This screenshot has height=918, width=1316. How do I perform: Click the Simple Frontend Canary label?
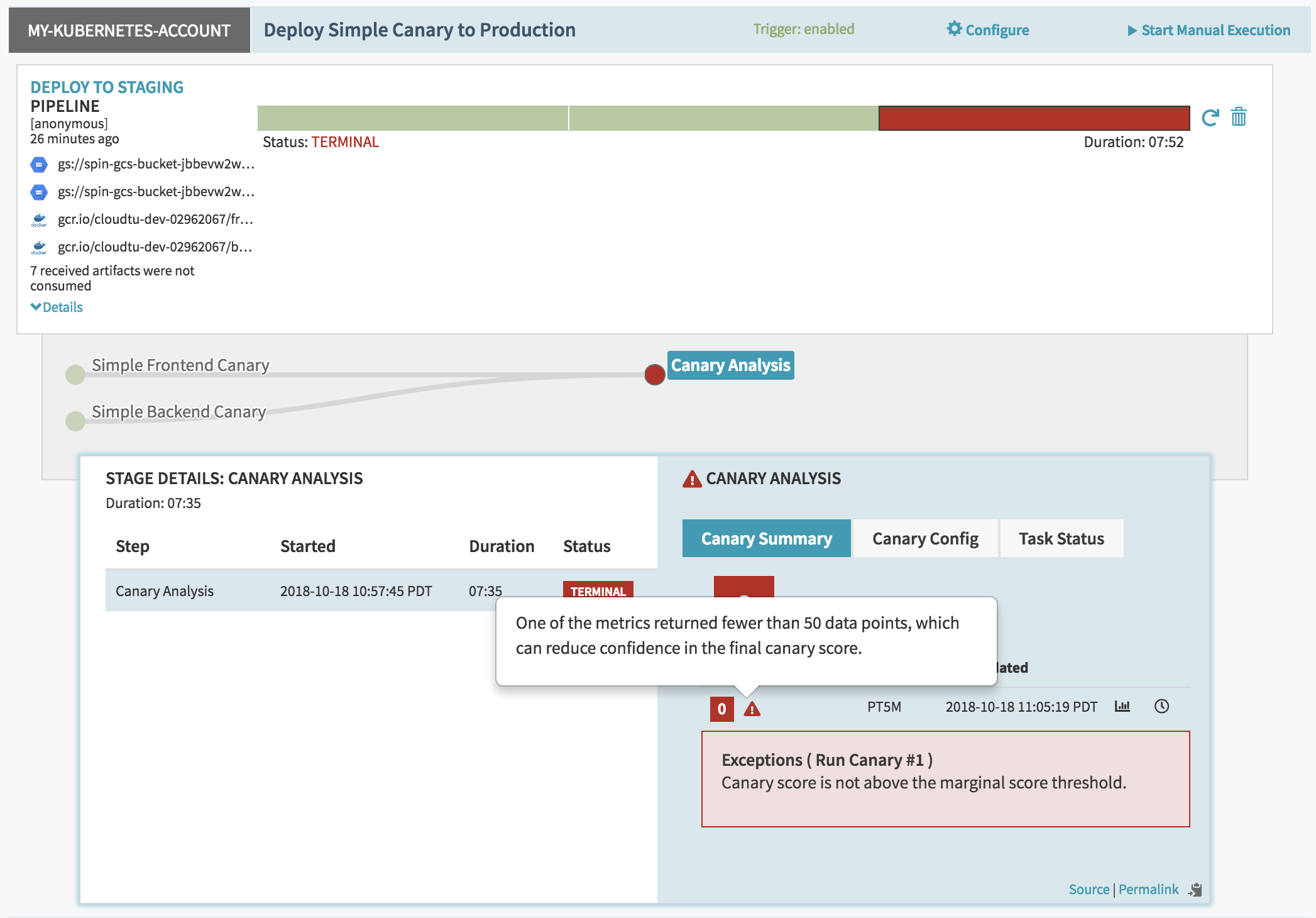click(180, 365)
